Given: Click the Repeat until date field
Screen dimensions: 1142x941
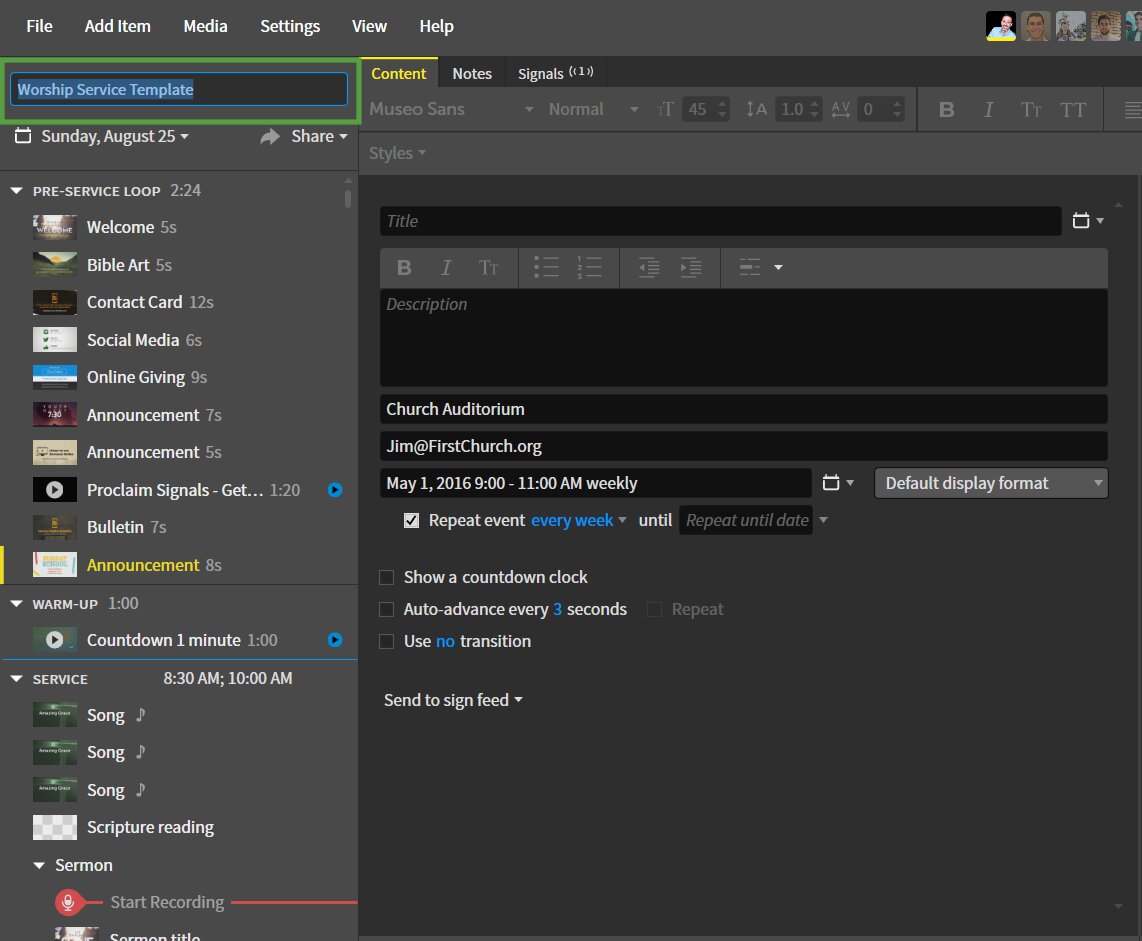Looking at the screenshot, I should (747, 521).
